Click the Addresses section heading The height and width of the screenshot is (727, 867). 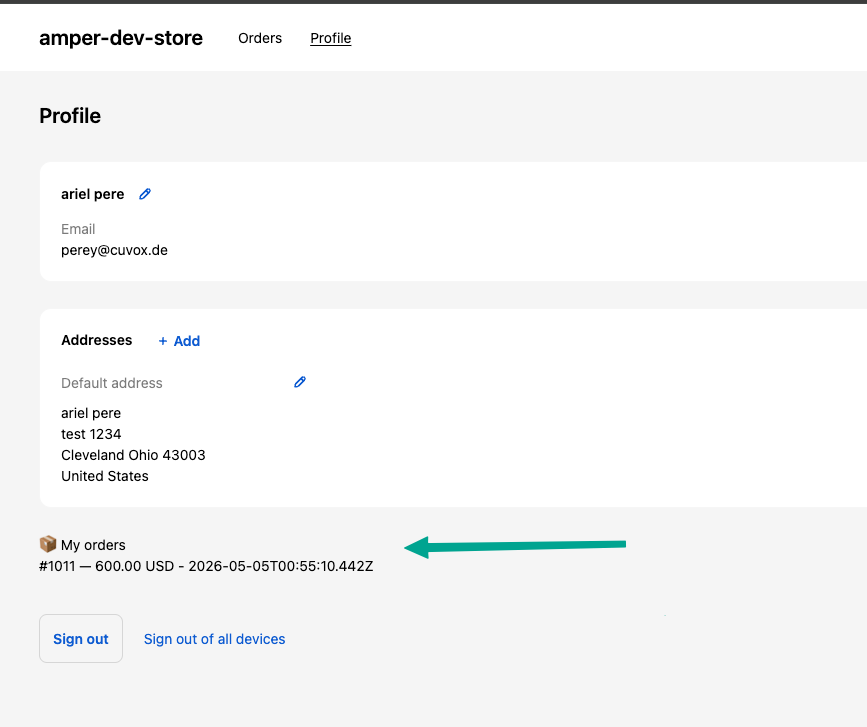tap(97, 340)
